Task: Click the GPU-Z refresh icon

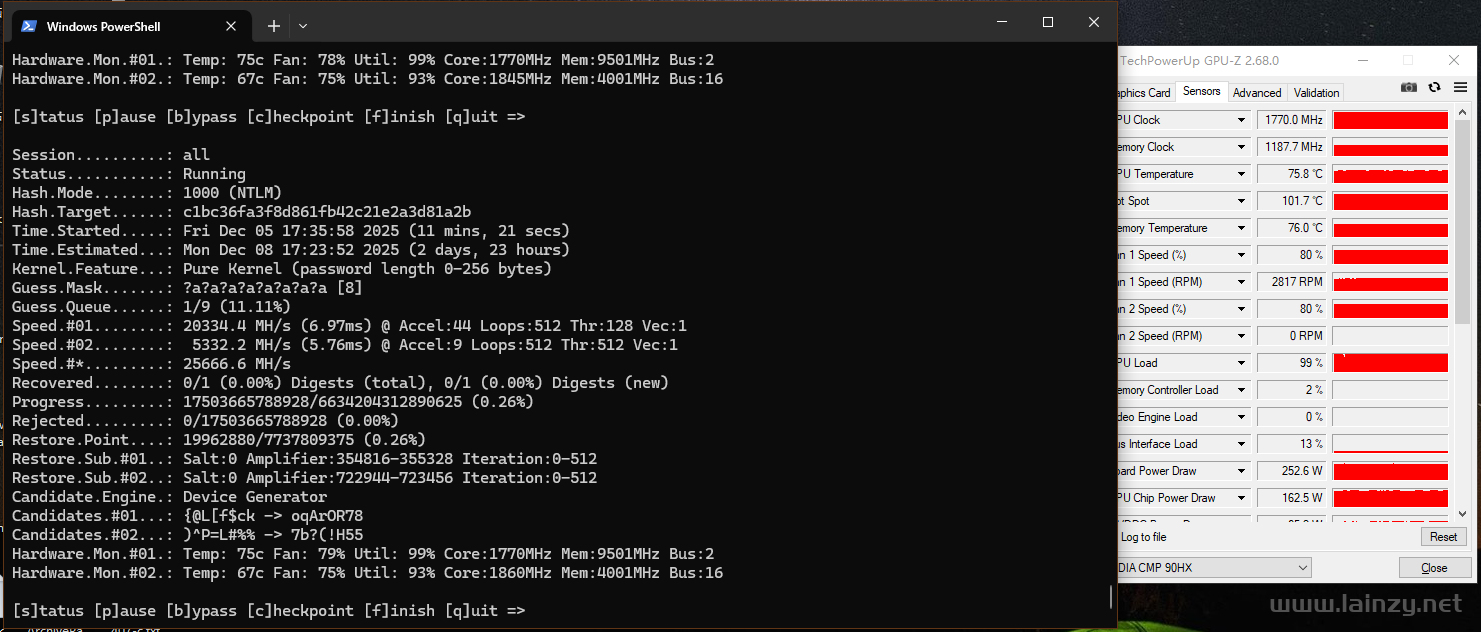Action: tap(1434, 88)
